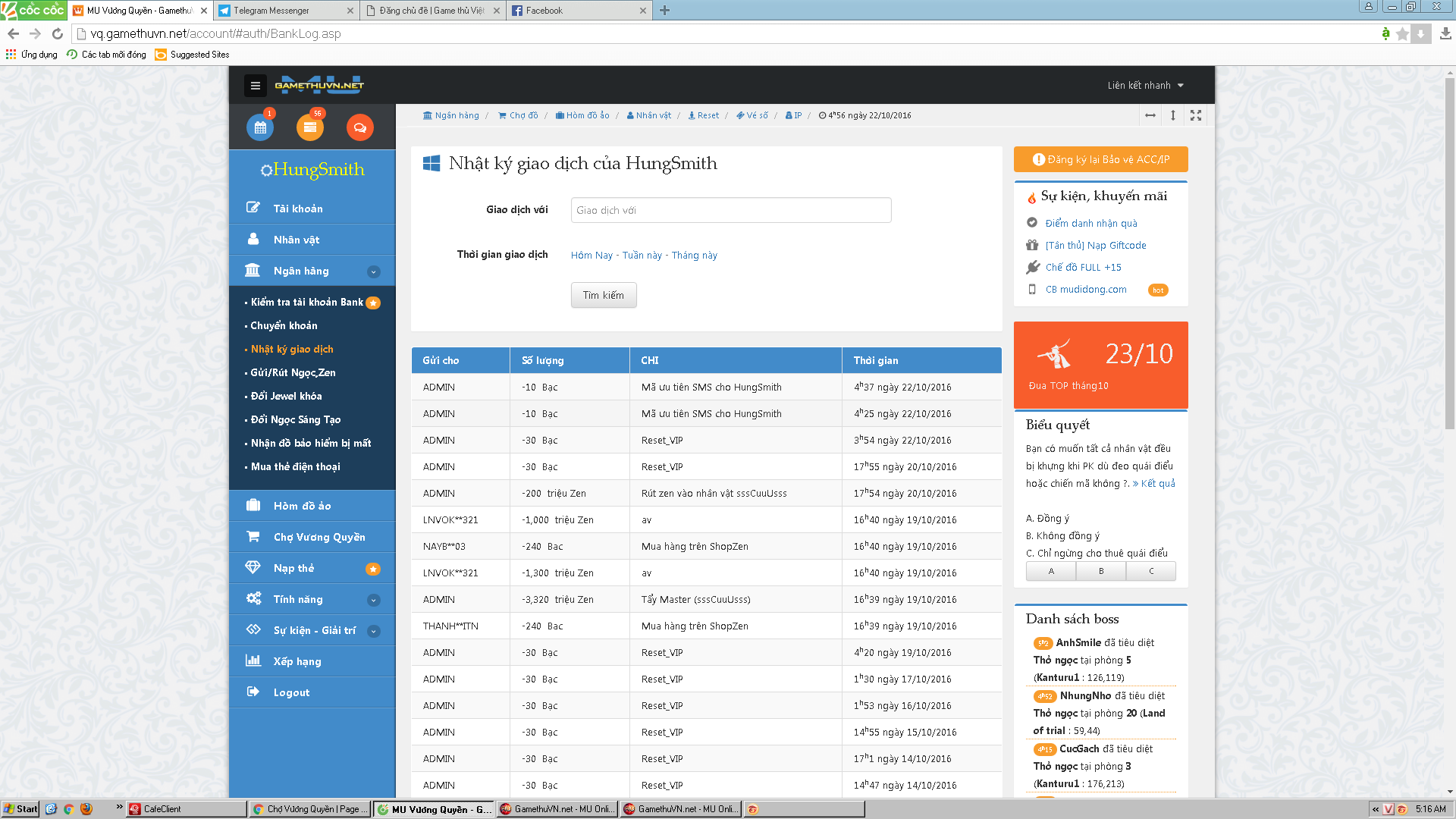Click the vertical height toggle icon
The width and height of the screenshot is (1456, 819).
click(x=1173, y=115)
